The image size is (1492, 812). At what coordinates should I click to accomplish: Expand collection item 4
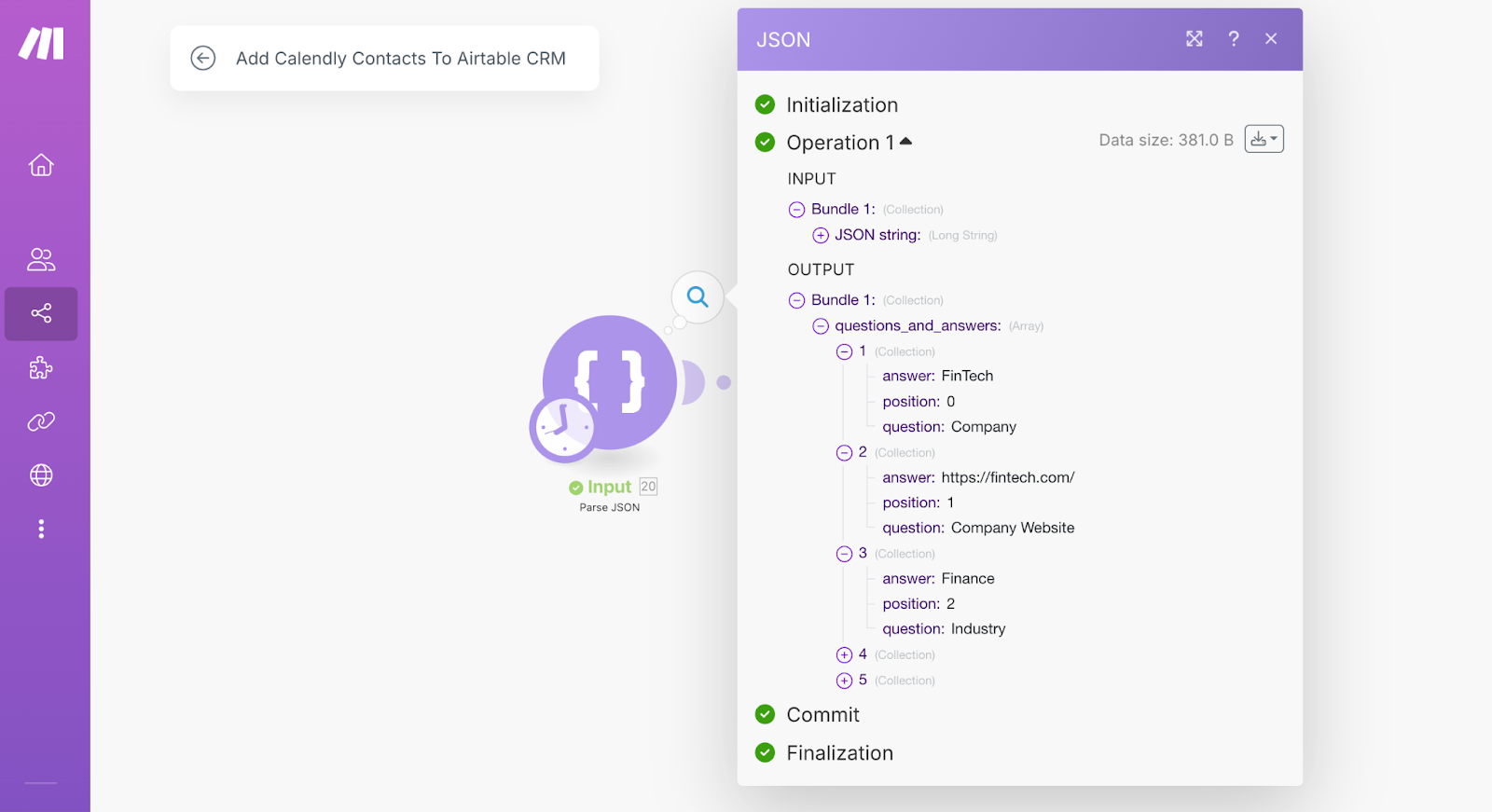(844, 655)
